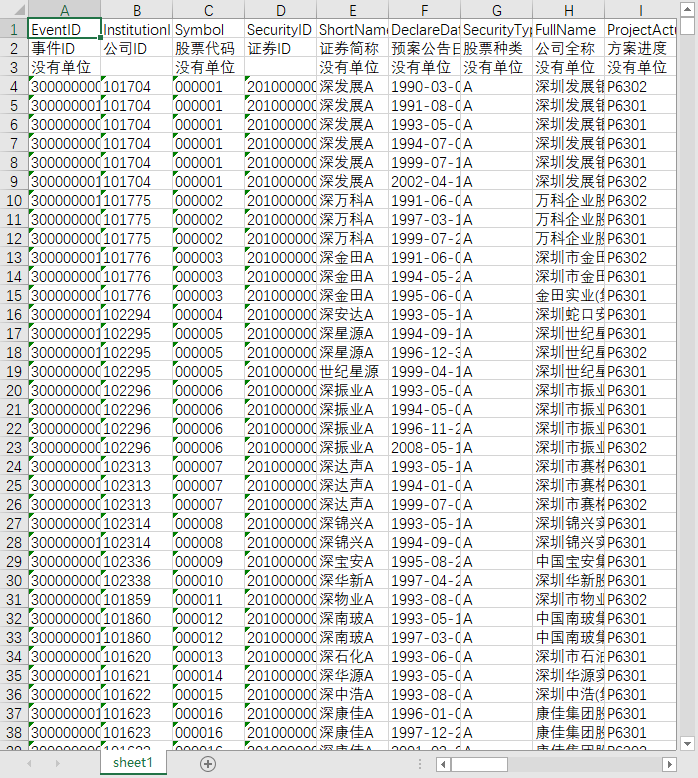
Task: Select column E header
Action: pos(353,10)
